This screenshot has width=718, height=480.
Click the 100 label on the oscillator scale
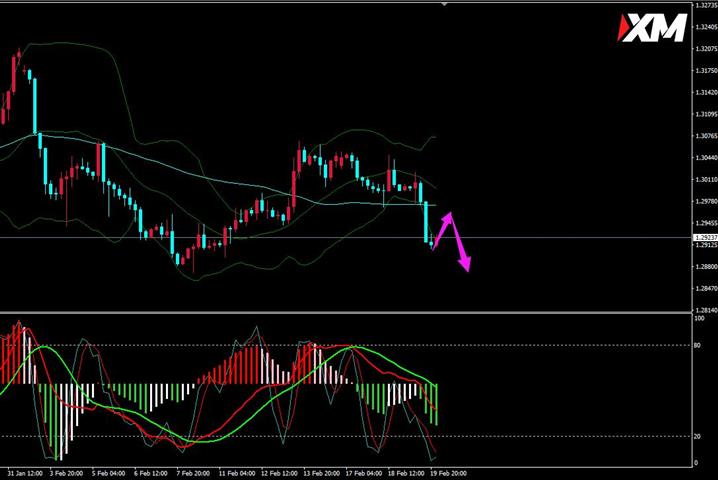699,318
